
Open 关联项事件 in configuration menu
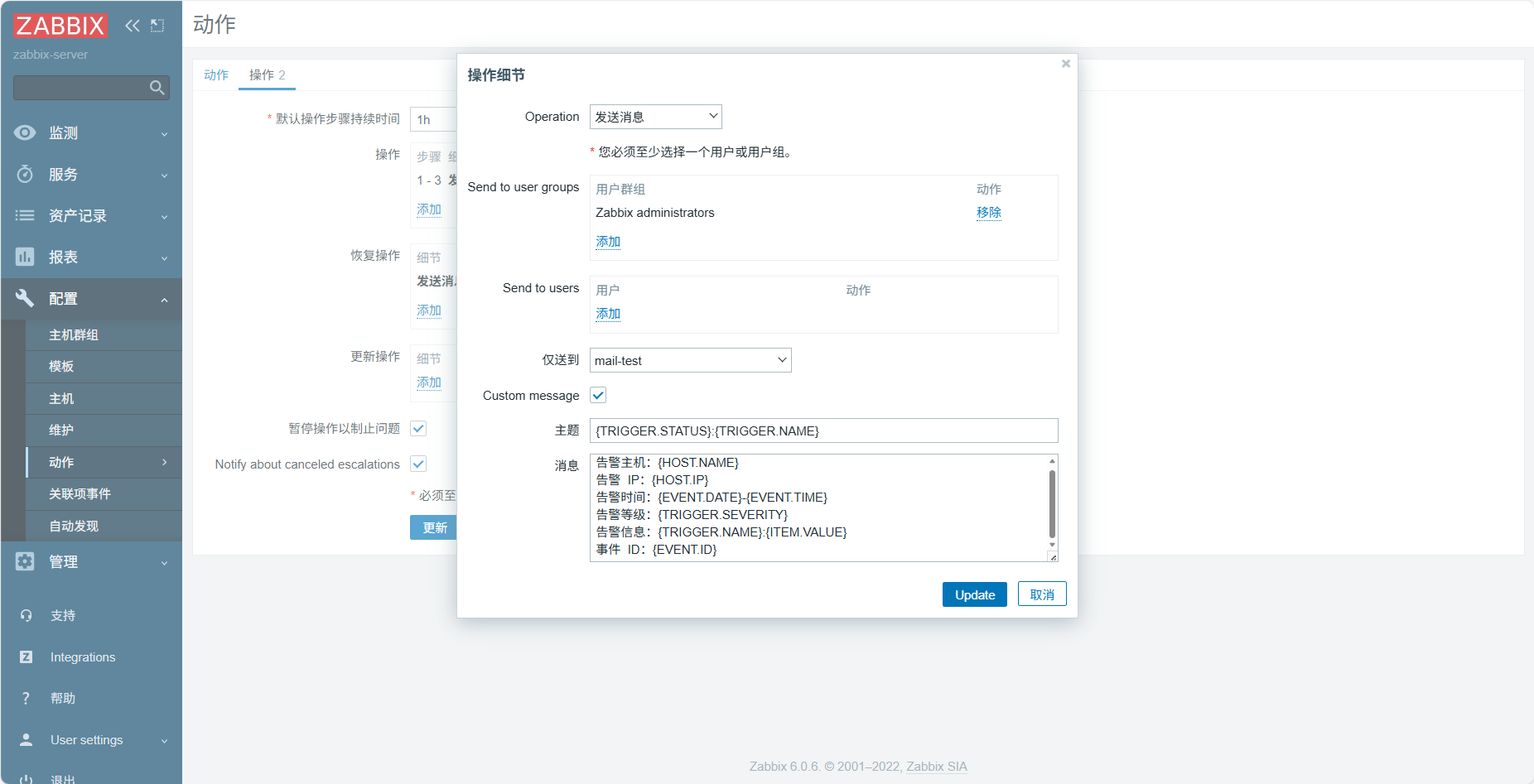104,493
